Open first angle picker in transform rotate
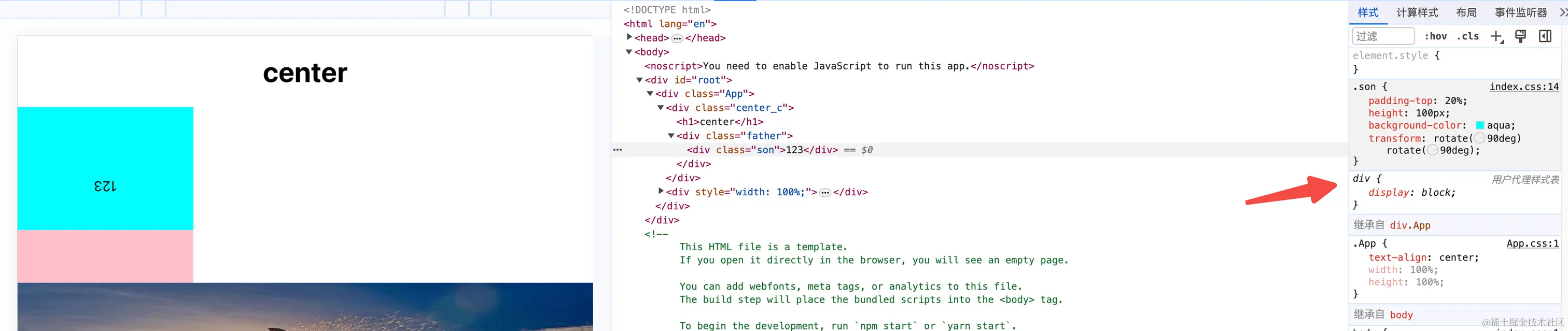This screenshot has width=1568, height=331. click(x=1480, y=138)
